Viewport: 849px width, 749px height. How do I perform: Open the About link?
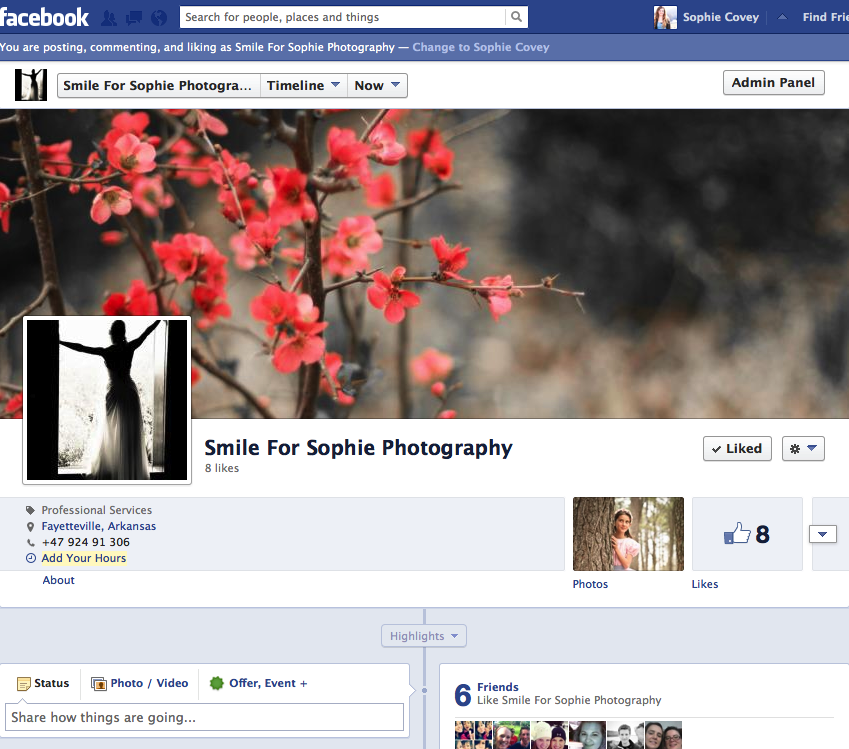[58, 580]
